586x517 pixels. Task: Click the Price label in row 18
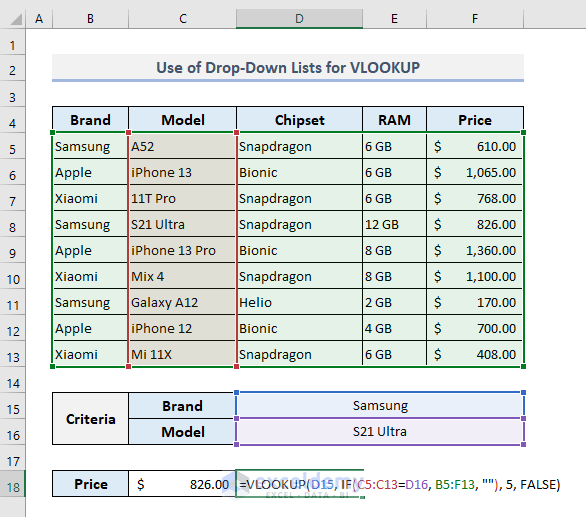point(90,484)
